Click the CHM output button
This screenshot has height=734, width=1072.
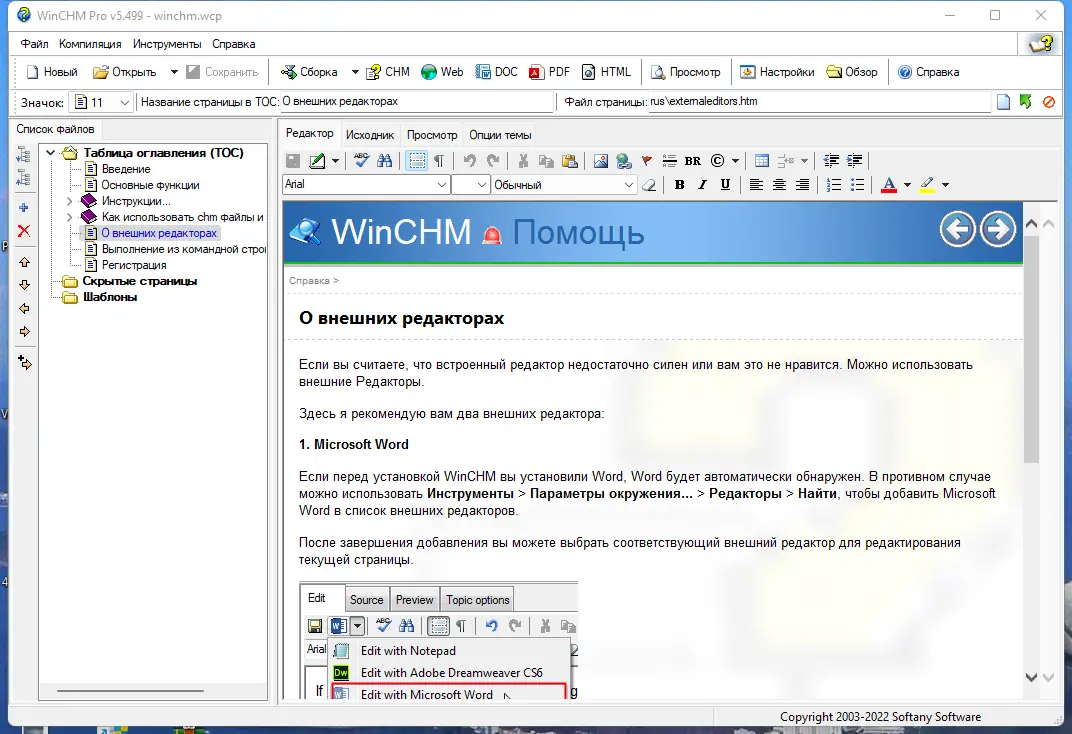tap(388, 72)
